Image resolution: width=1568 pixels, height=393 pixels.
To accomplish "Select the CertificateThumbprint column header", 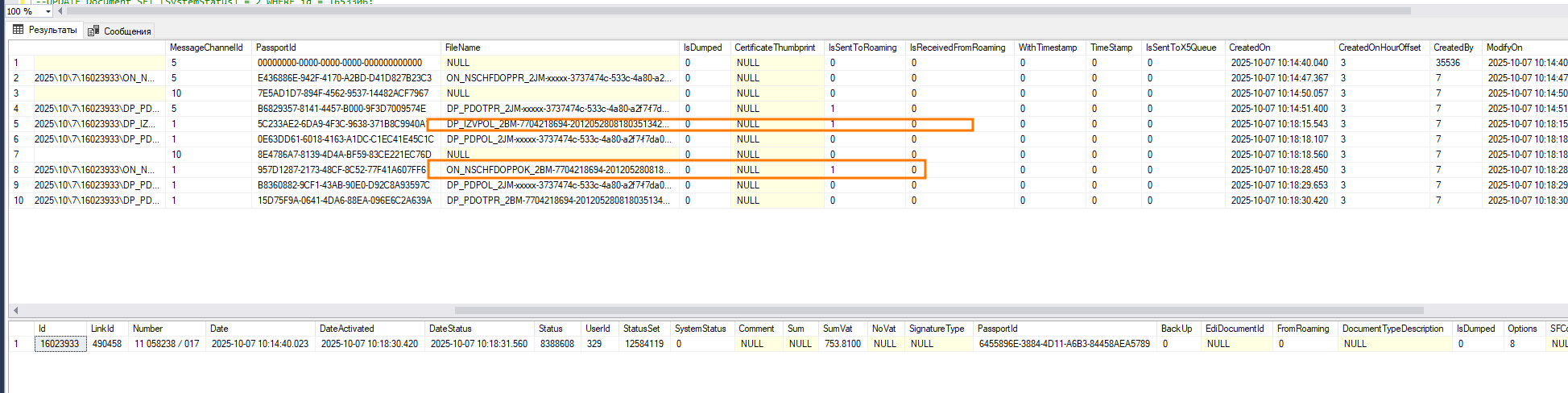I will (777, 48).
